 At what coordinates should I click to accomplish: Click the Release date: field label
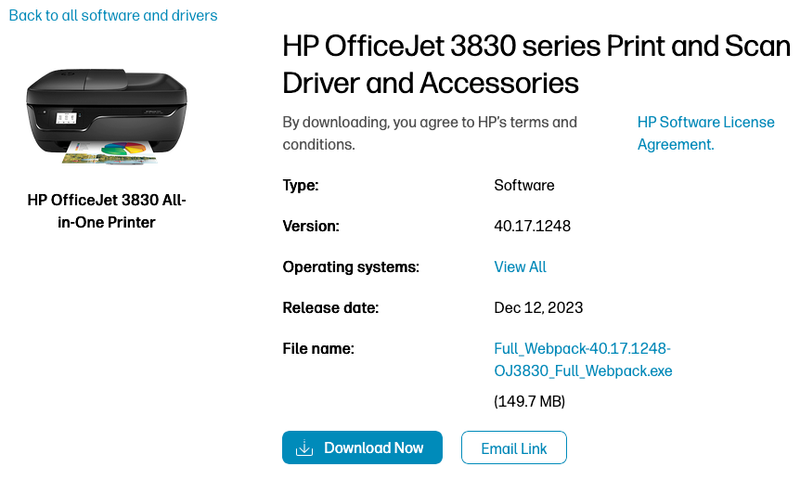[x=331, y=307]
